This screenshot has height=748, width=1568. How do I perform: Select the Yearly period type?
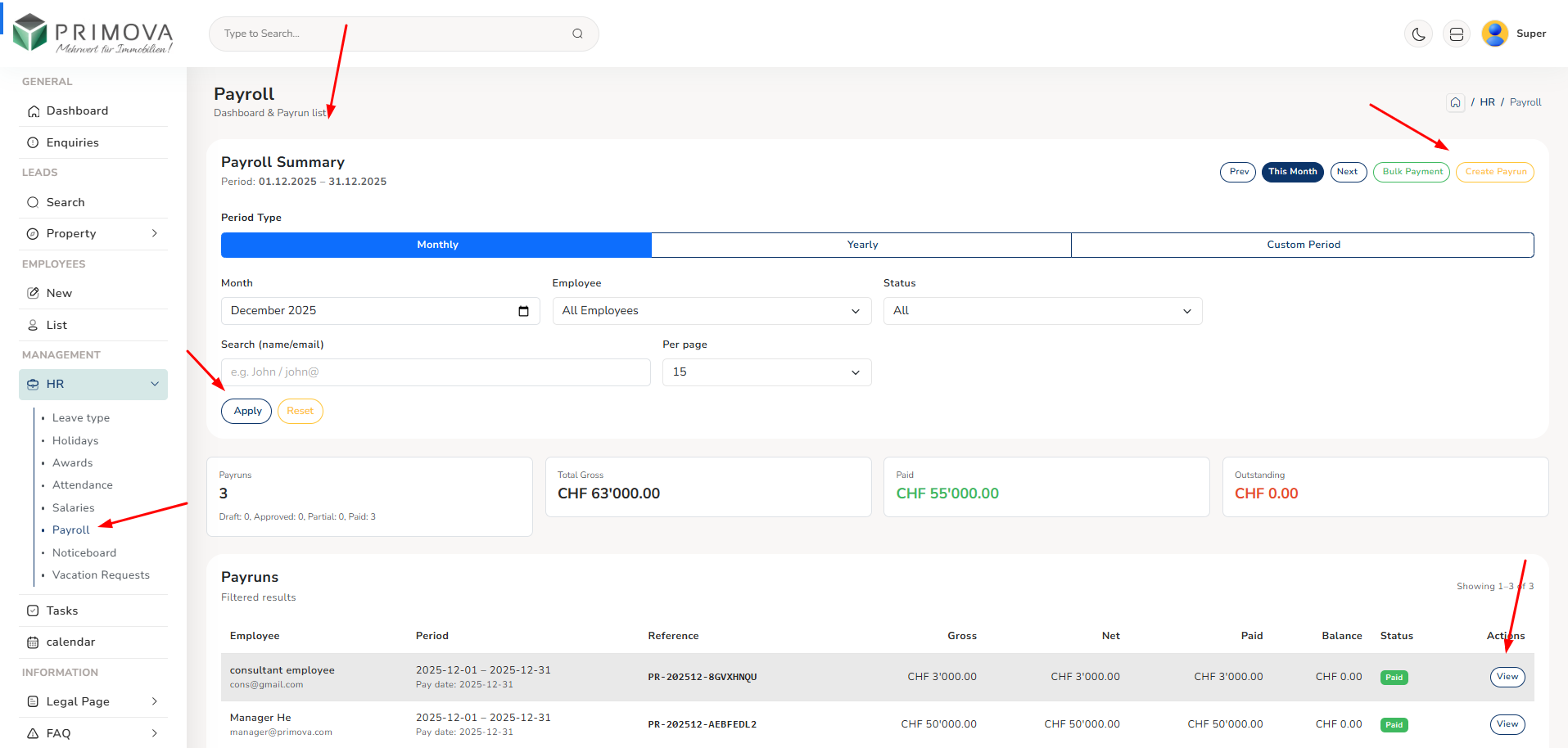pos(861,245)
